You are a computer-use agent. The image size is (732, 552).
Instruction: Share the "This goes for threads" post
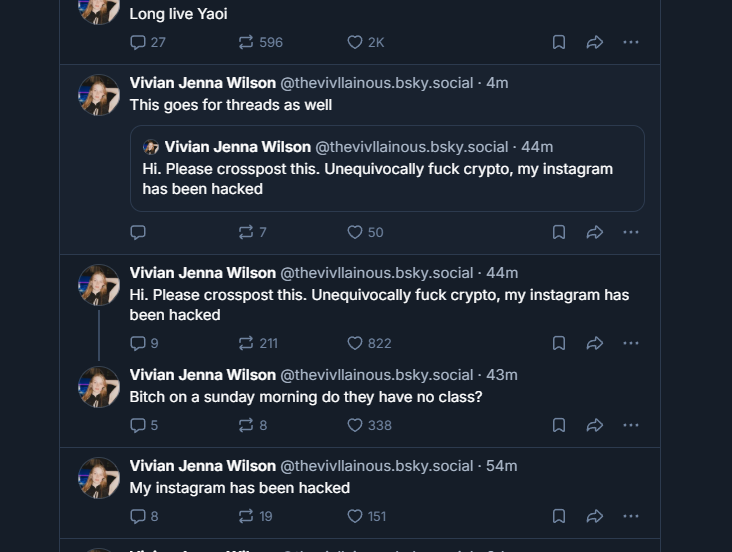click(595, 232)
